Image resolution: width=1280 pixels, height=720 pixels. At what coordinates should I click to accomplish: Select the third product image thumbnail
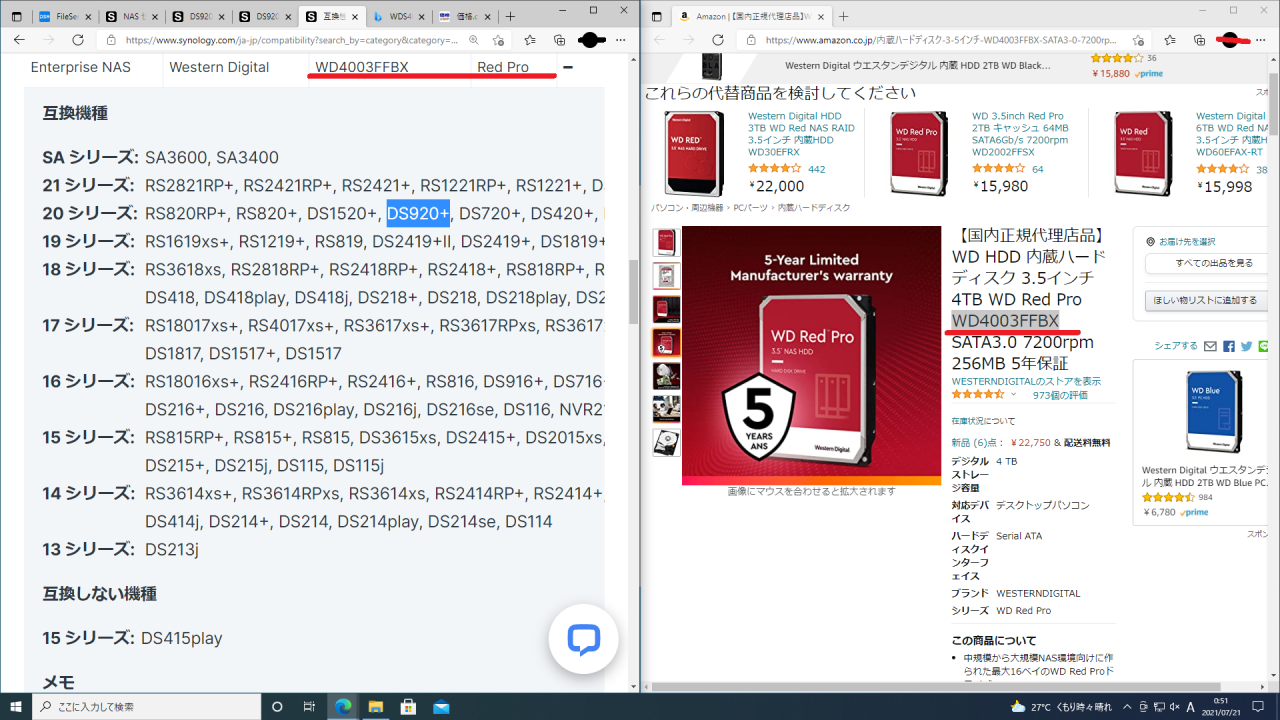pyautogui.click(x=666, y=309)
